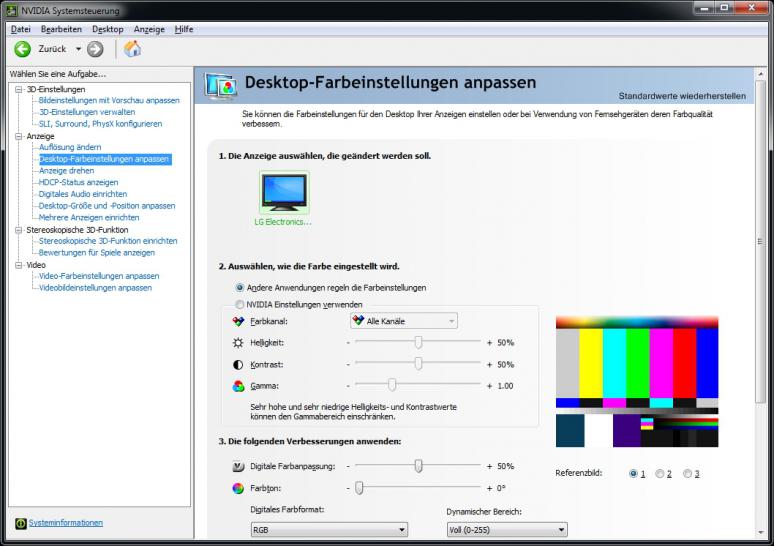Screen dimensions: 774x546
Task: Open Digitales Audio einrichten
Action: pos(83,194)
